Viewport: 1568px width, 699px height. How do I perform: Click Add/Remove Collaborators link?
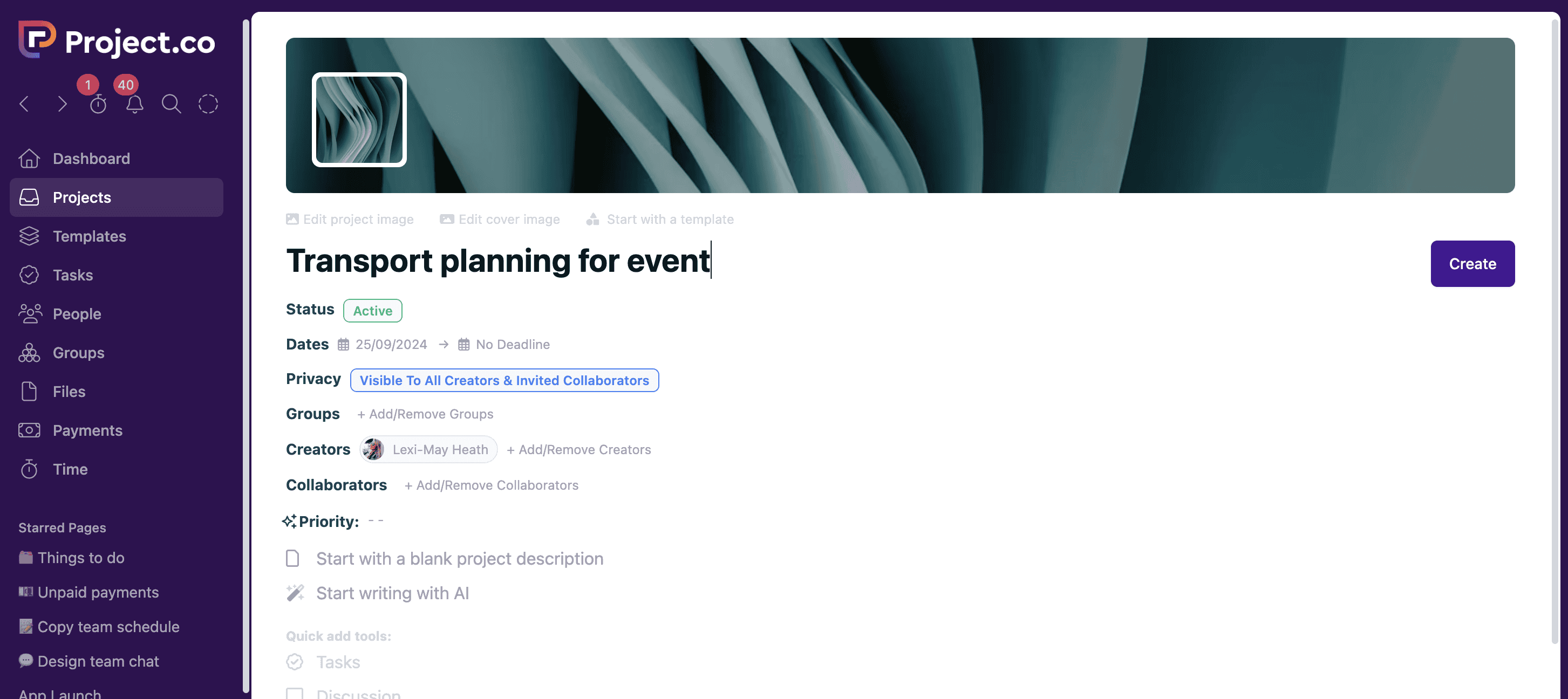491,485
